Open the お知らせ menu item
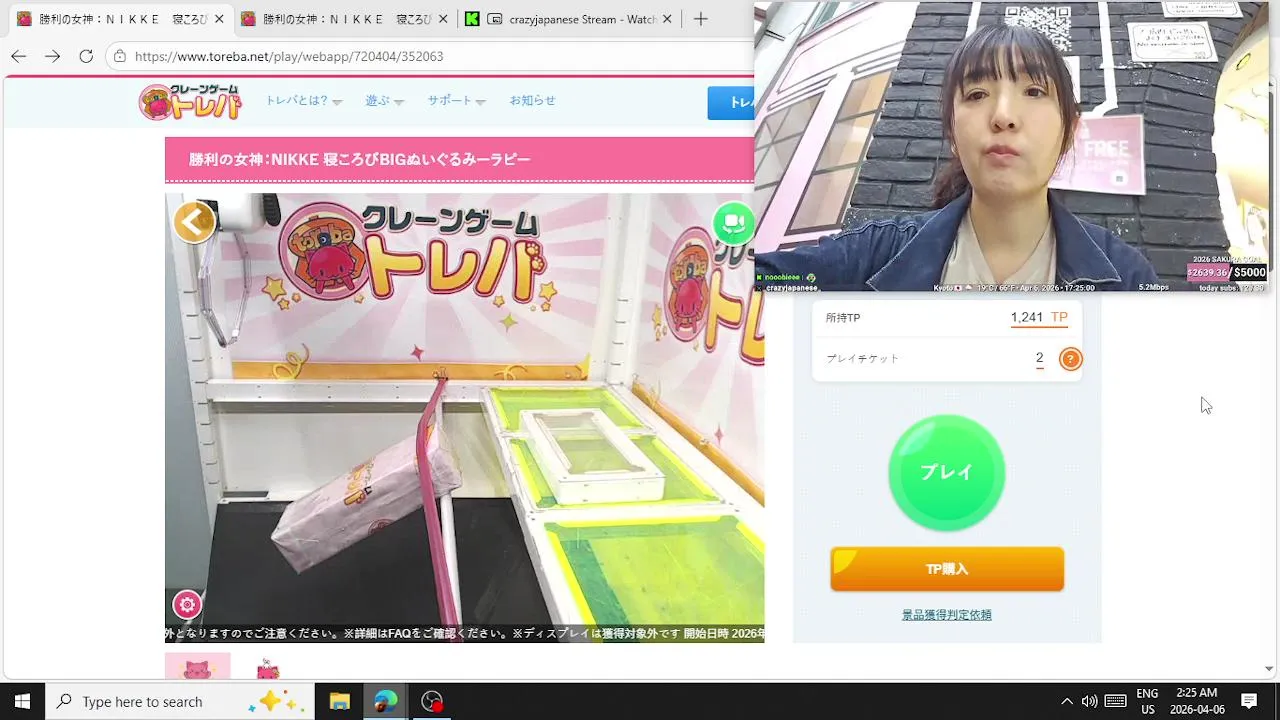 click(x=532, y=101)
